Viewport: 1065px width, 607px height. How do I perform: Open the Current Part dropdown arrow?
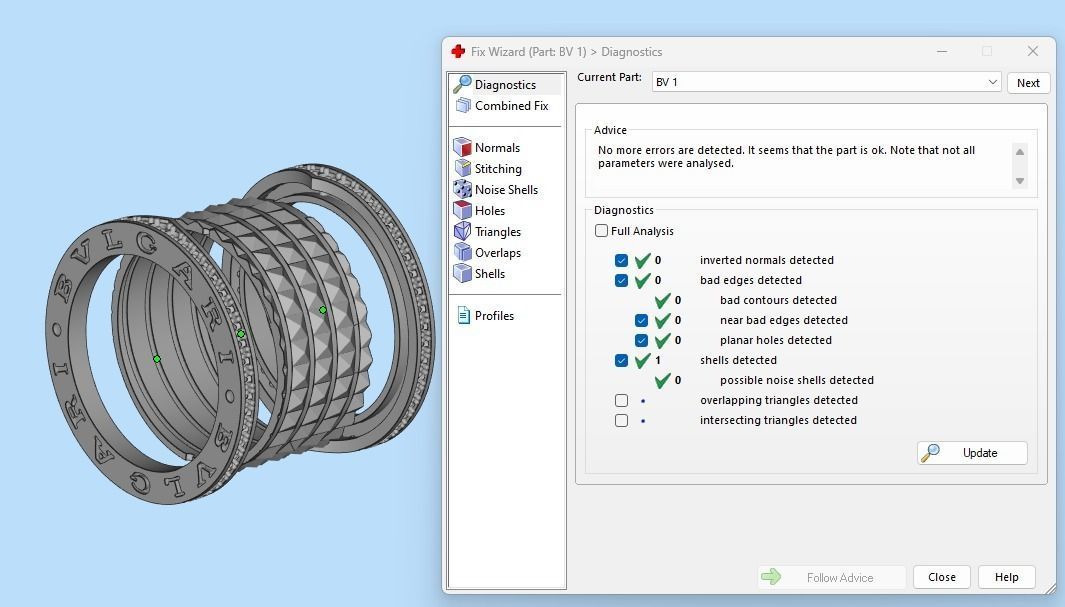992,82
